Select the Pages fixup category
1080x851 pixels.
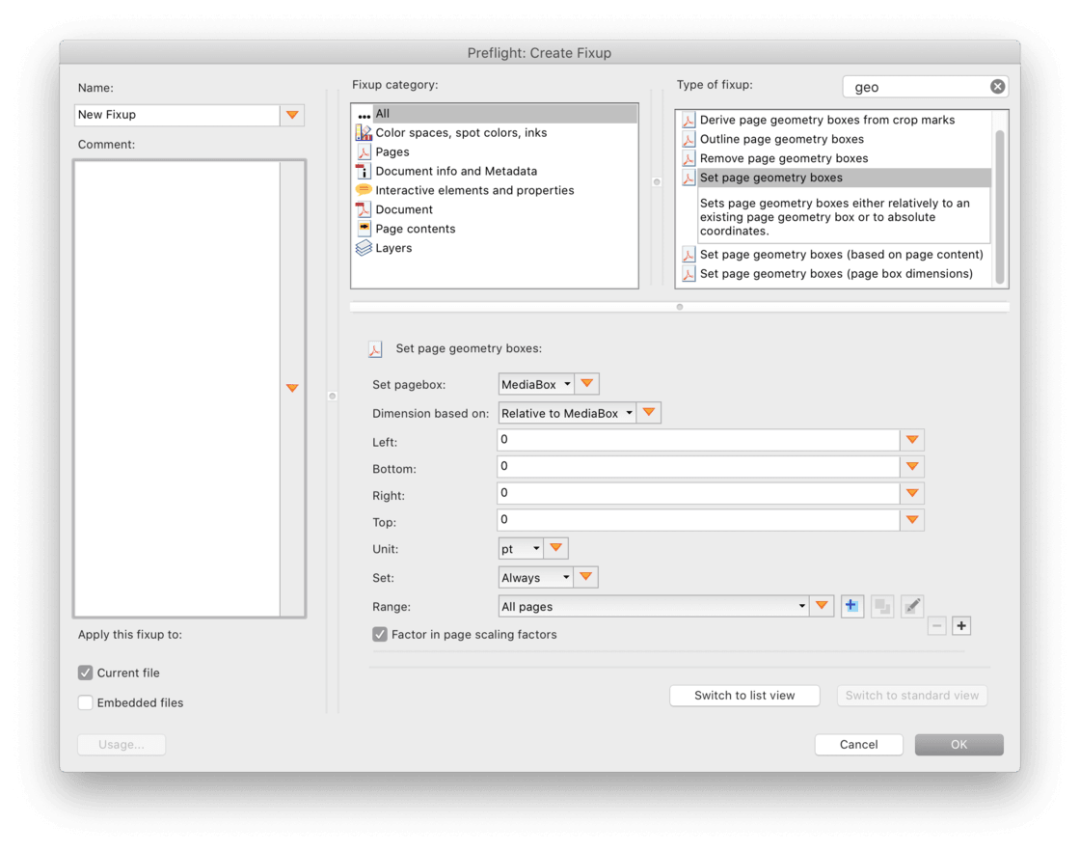495,151
